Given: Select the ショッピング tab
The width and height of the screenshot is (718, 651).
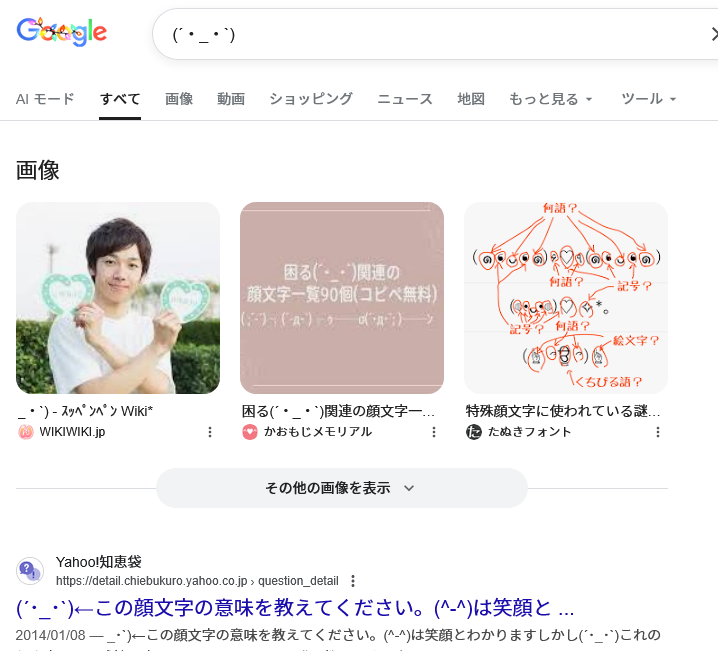Looking at the screenshot, I should click(x=311, y=99).
